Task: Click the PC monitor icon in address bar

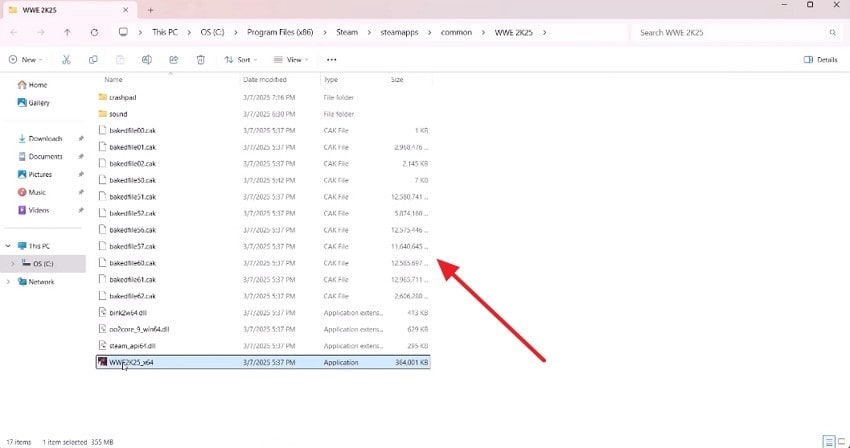Action: click(x=124, y=32)
